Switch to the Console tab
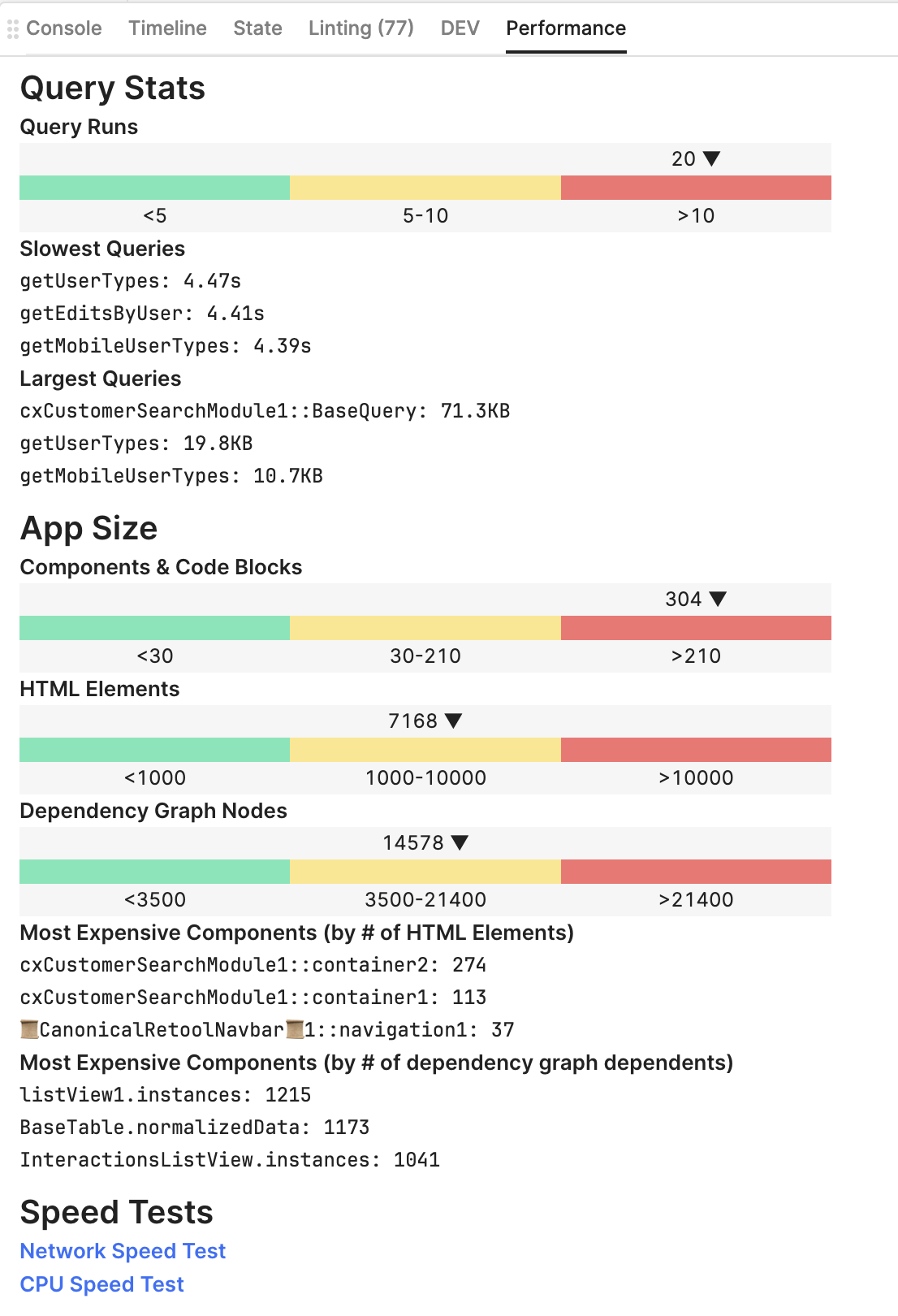This screenshot has height=1316, width=898. [64, 28]
